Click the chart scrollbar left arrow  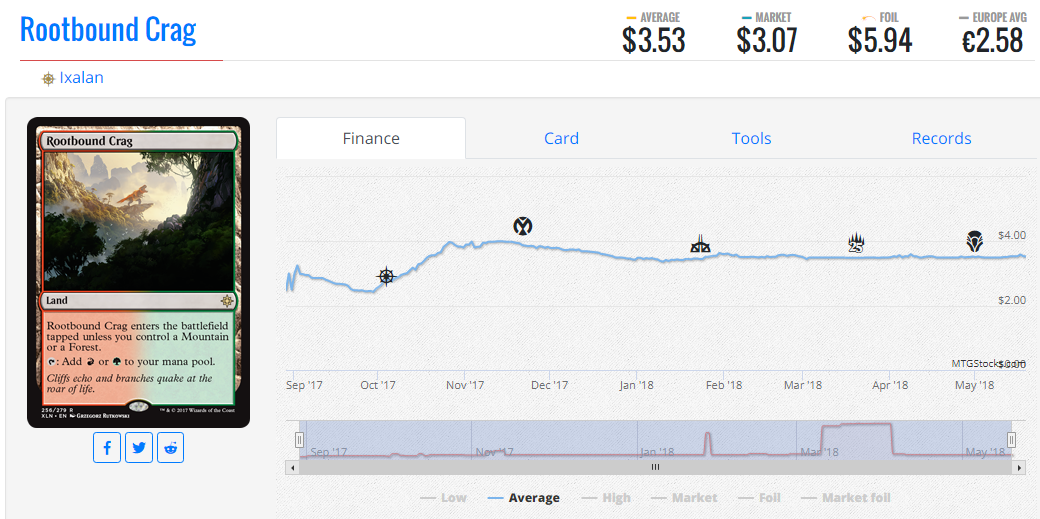[x=292, y=467]
